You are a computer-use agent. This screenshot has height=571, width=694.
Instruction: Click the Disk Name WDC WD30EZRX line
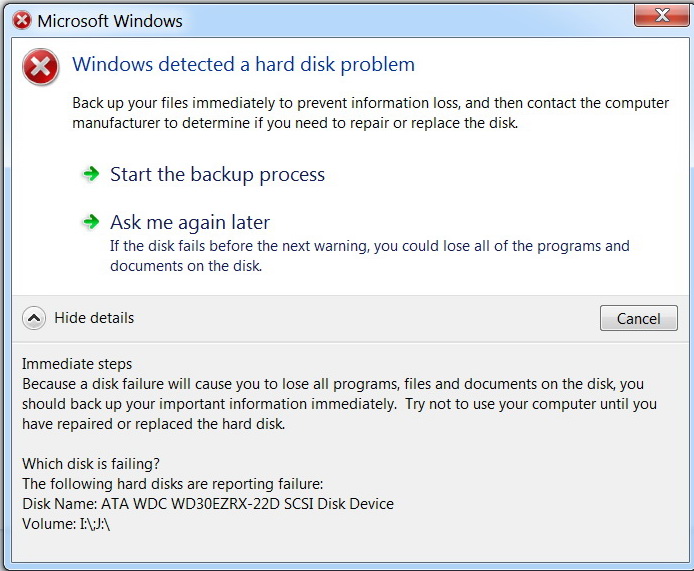click(208, 504)
